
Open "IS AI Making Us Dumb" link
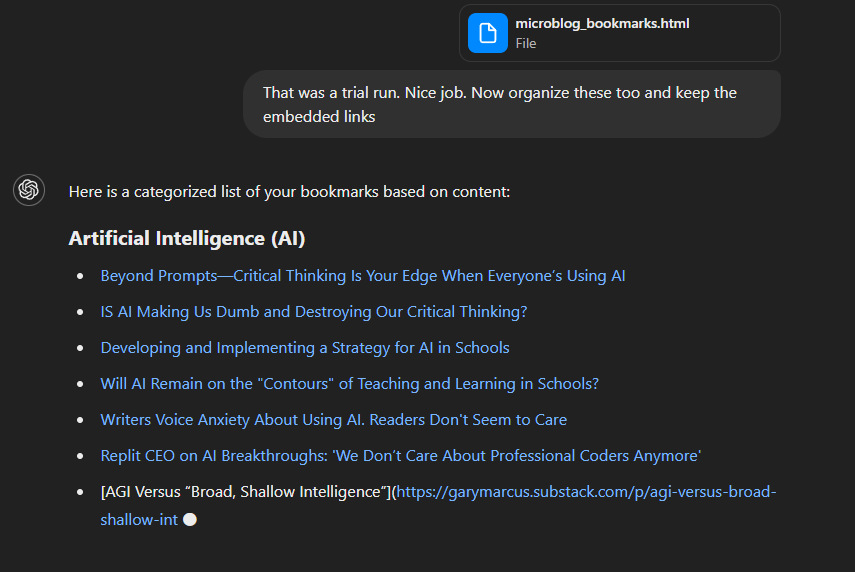point(314,312)
